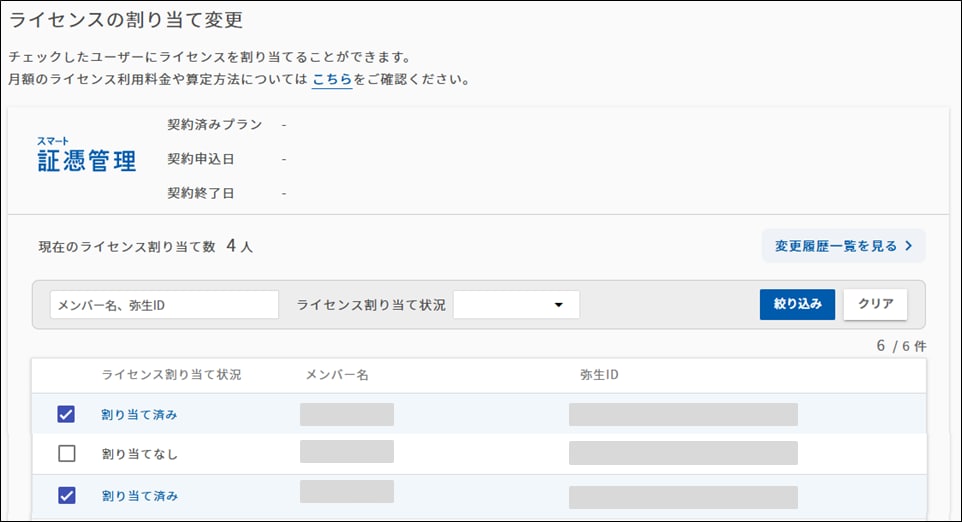Uncheck the third row's 割り当て済み checkbox
The height and width of the screenshot is (522, 962).
coord(67,495)
